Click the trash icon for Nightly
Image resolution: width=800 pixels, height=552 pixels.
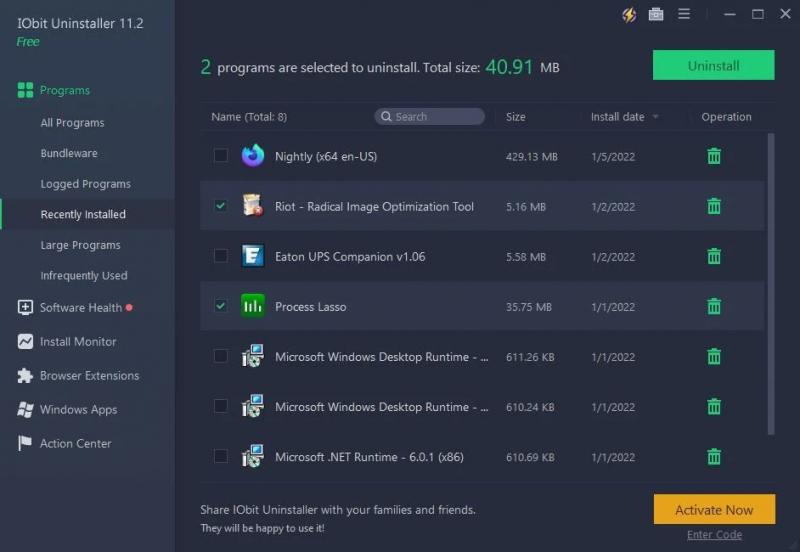(x=714, y=156)
